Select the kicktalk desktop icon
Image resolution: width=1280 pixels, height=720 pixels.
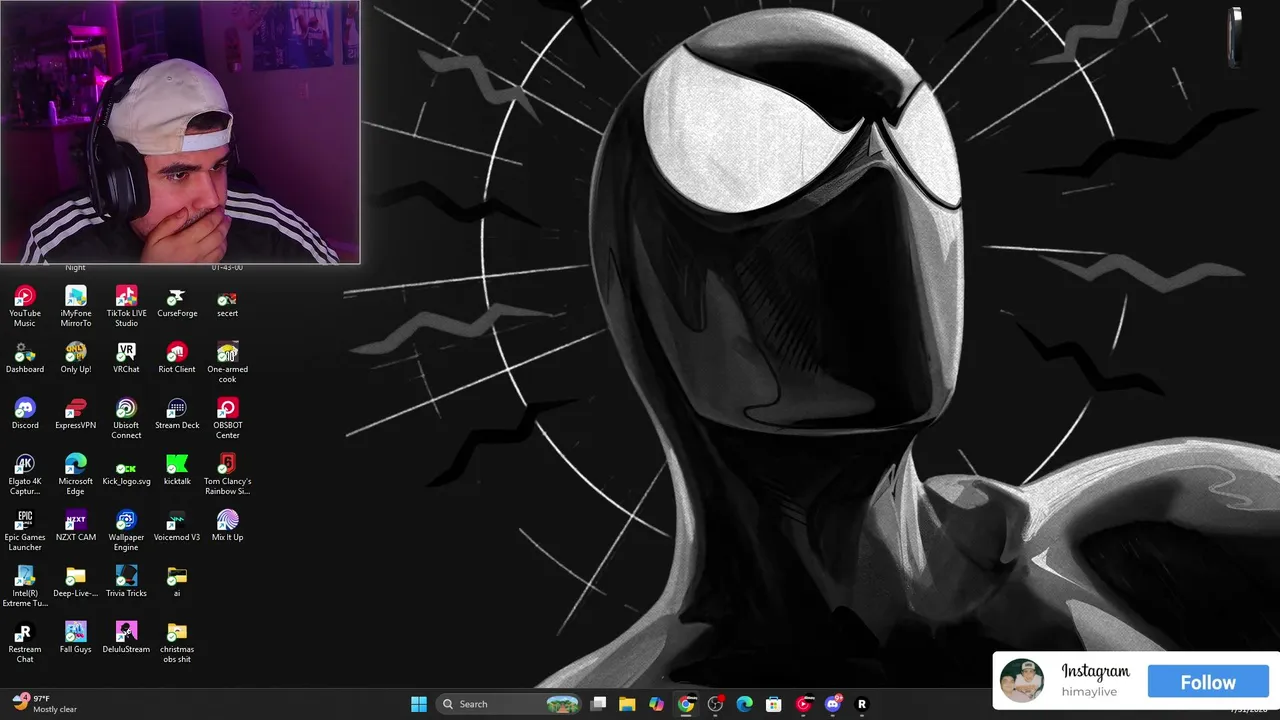coord(177,470)
